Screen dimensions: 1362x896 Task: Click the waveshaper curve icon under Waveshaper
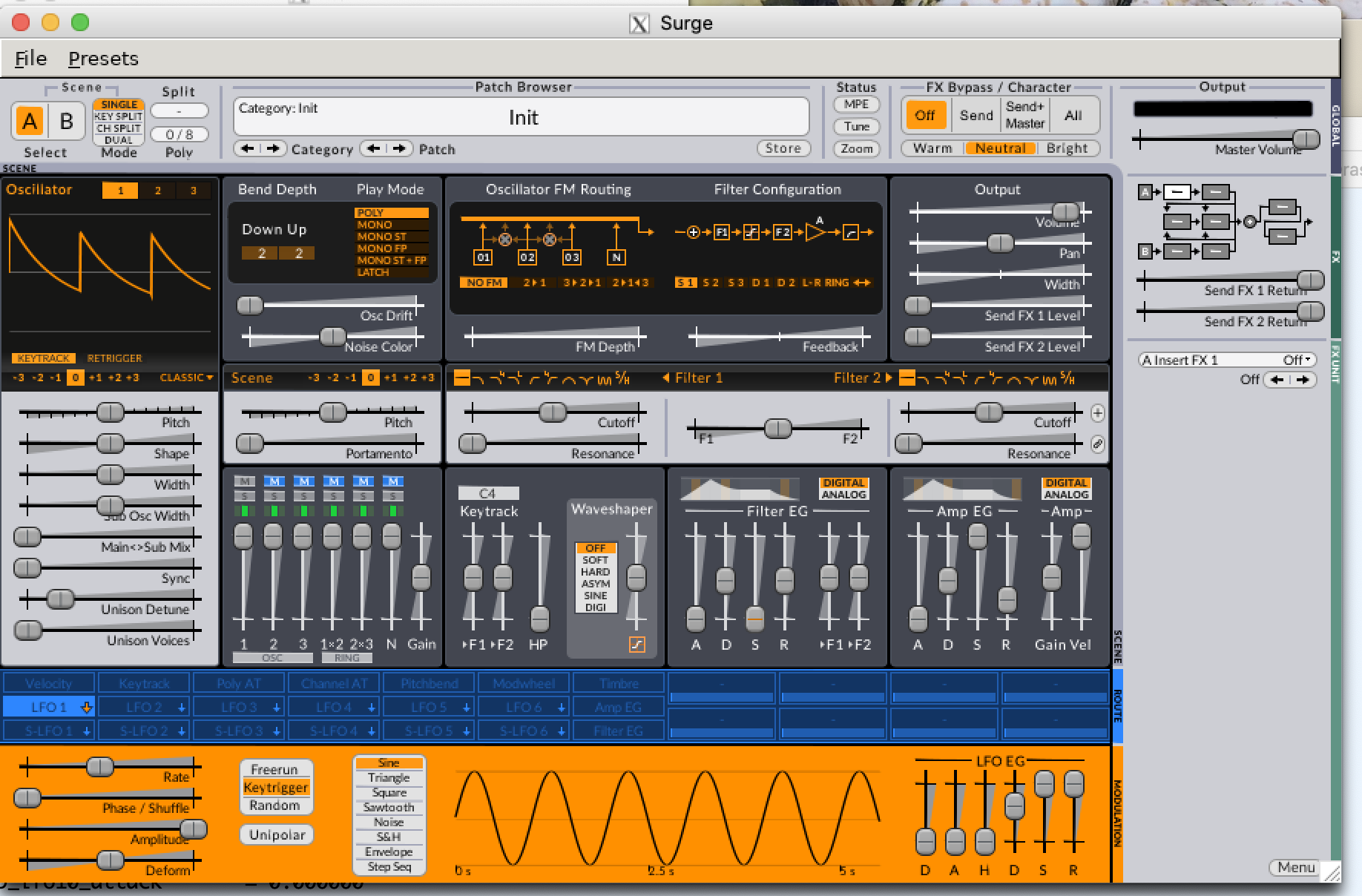pos(636,645)
